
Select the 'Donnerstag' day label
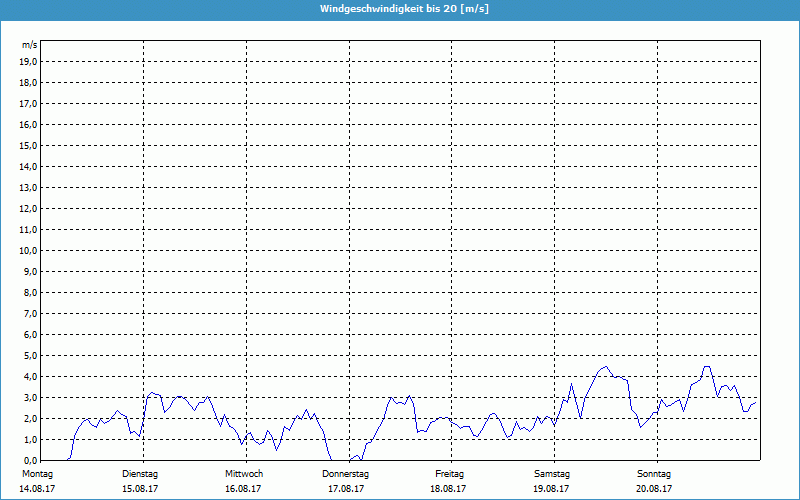click(x=346, y=473)
